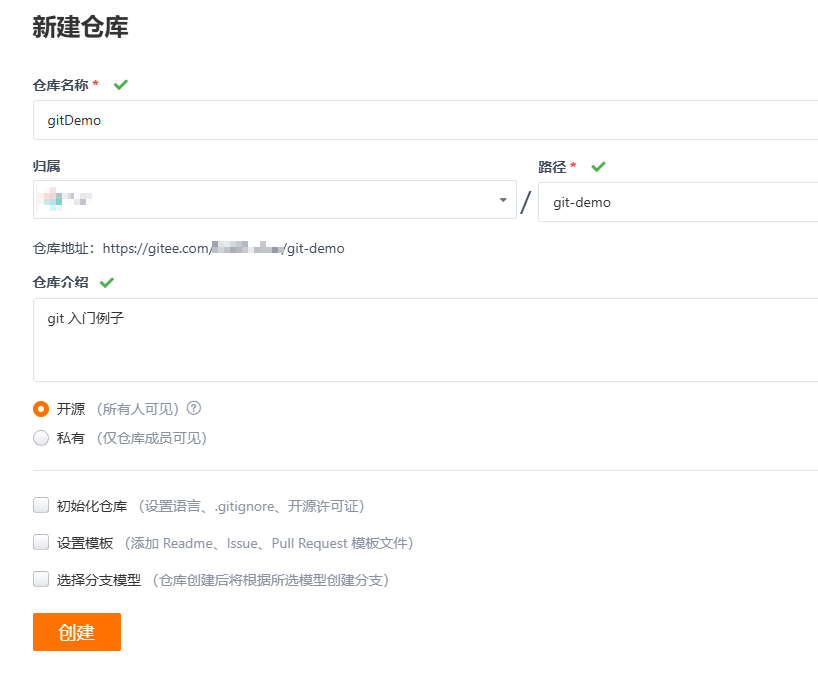This screenshot has width=818, height=675.
Task: Select the 开源 radio button
Action: point(41,409)
